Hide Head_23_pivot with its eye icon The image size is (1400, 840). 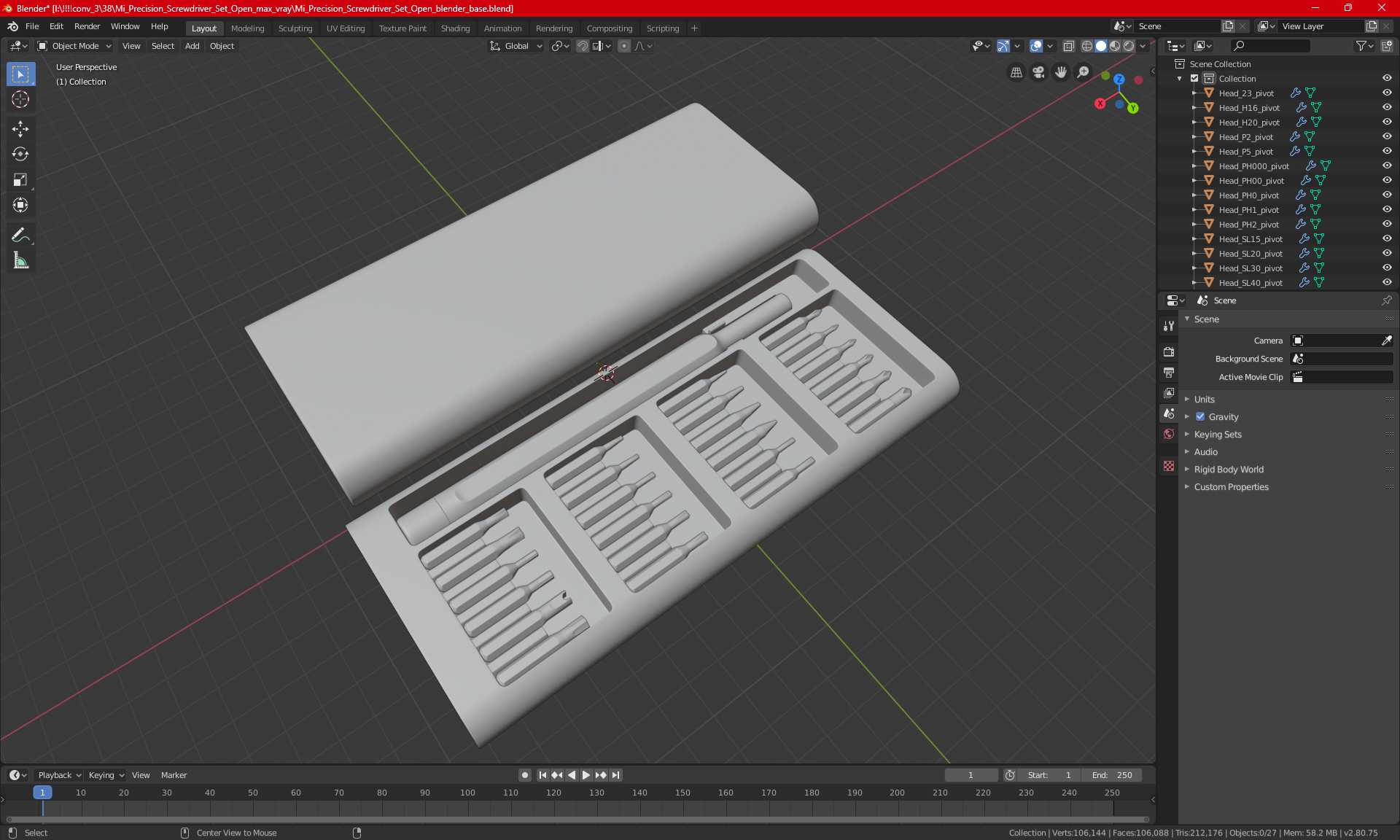[1387, 93]
